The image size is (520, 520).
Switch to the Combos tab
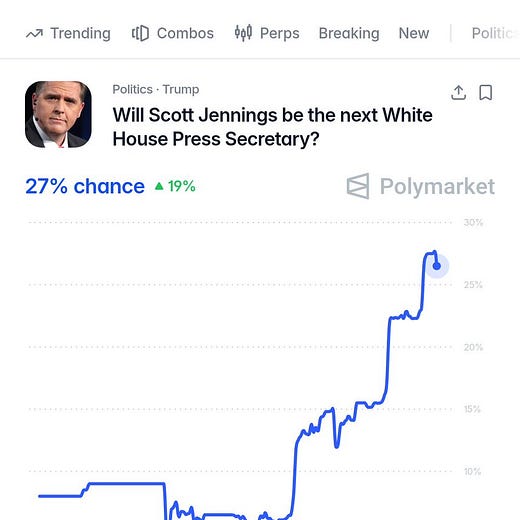pyautogui.click(x=173, y=33)
